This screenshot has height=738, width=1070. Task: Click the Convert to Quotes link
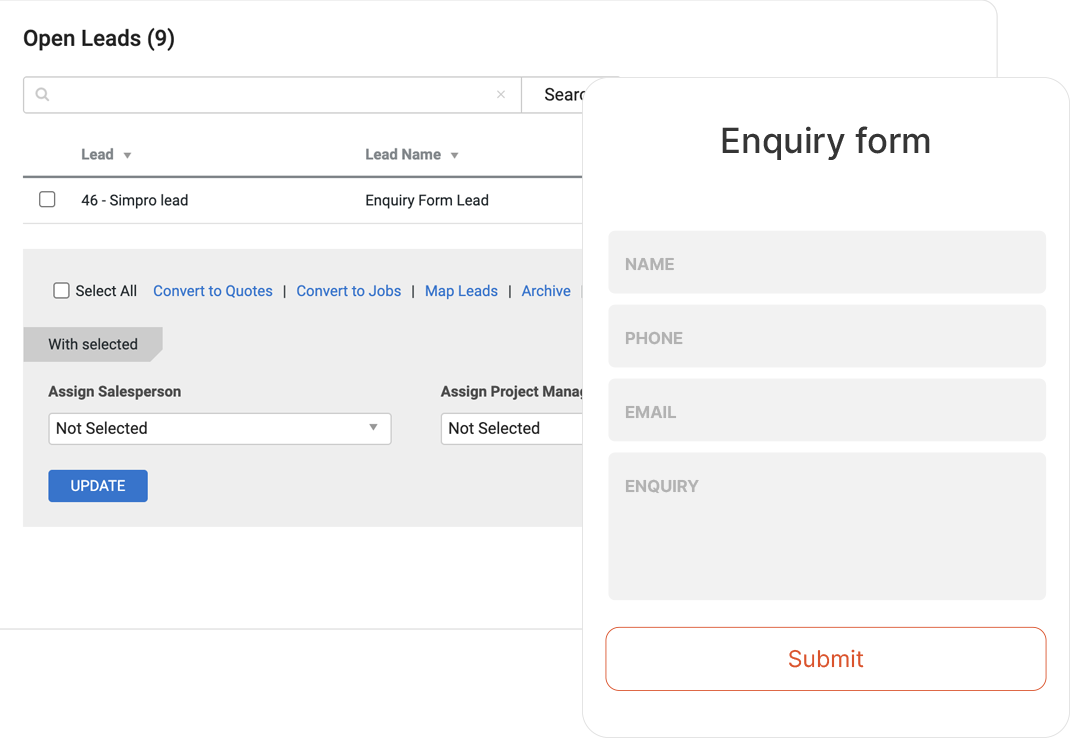[213, 291]
